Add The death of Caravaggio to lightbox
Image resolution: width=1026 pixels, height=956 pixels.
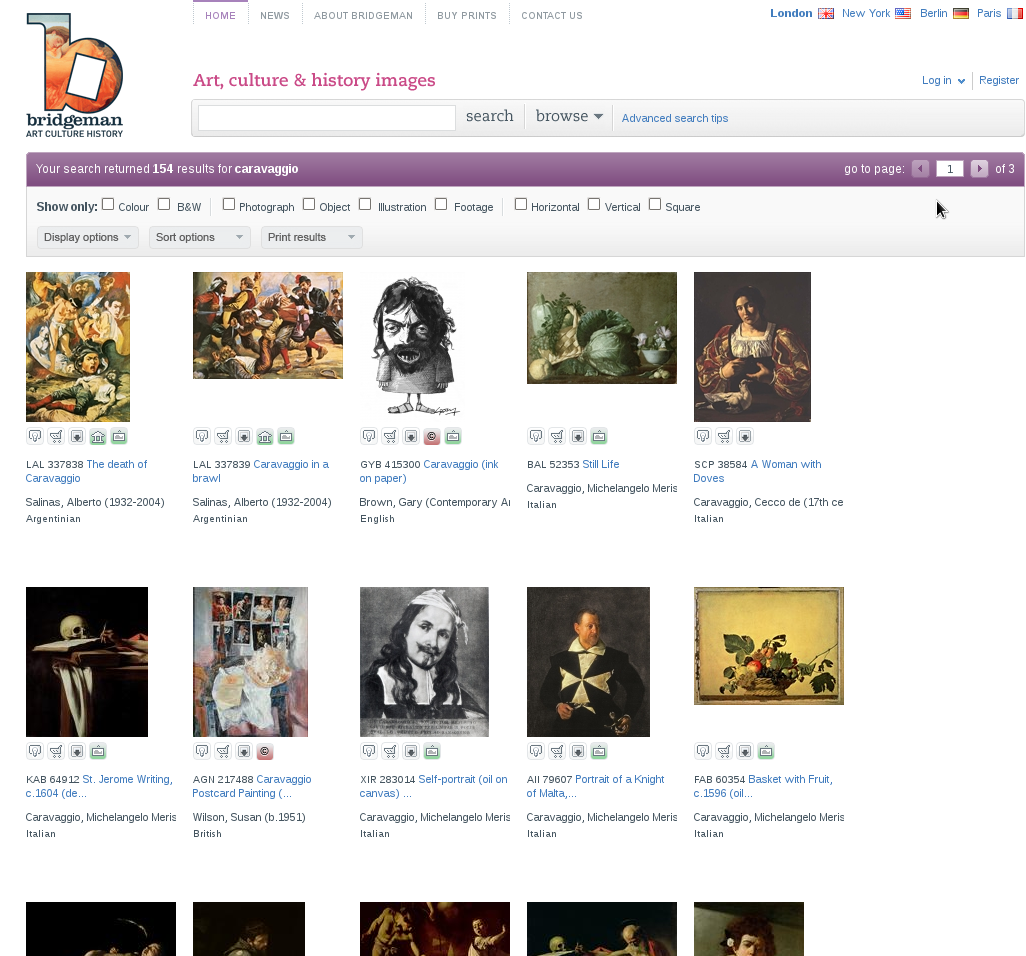(35, 436)
